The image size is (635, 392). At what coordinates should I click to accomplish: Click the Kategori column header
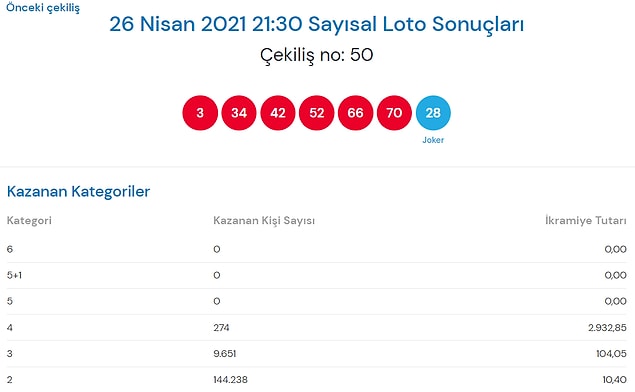(x=29, y=221)
